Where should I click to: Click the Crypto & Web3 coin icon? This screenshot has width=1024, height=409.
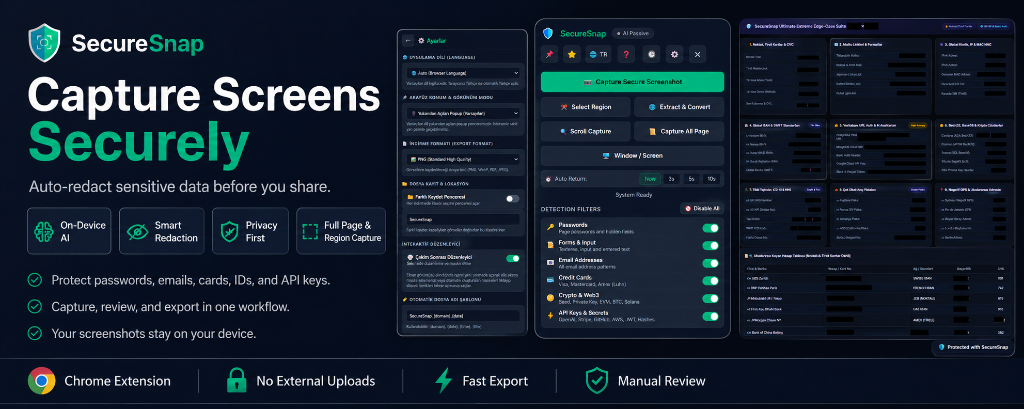[551, 299]
